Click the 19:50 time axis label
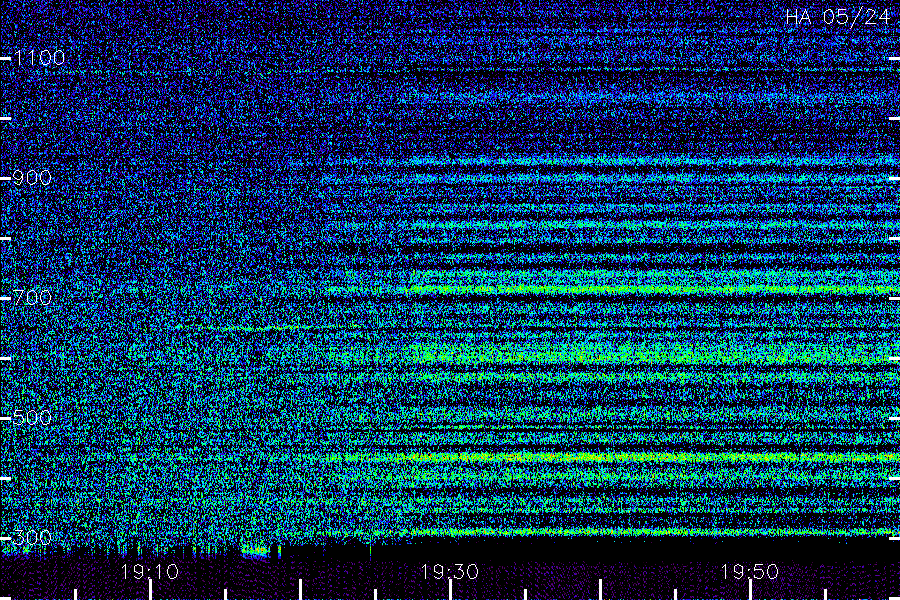Viewport: 900px width, 600px height. (750, 572)
